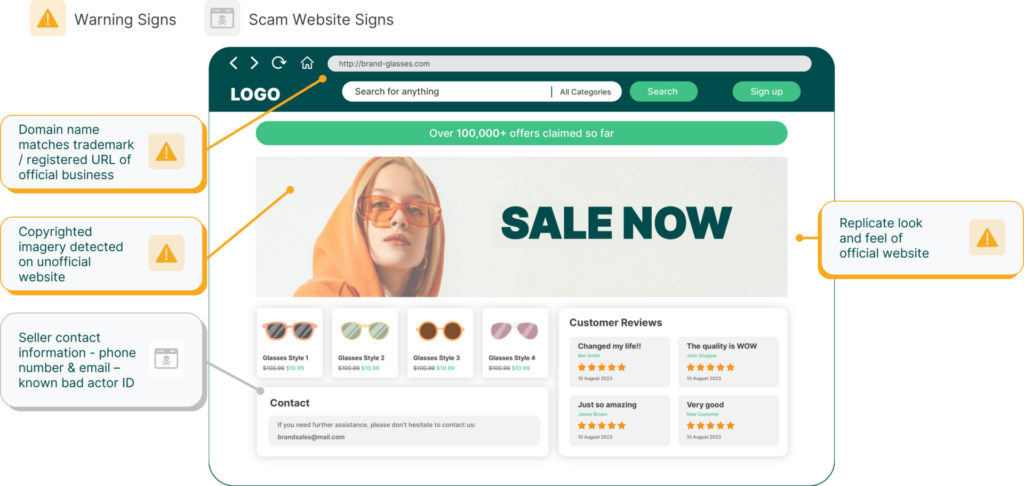Screen dimensions: 1024x486
Task: Go to the browser home icon
Action: click(x=307, y=63)
